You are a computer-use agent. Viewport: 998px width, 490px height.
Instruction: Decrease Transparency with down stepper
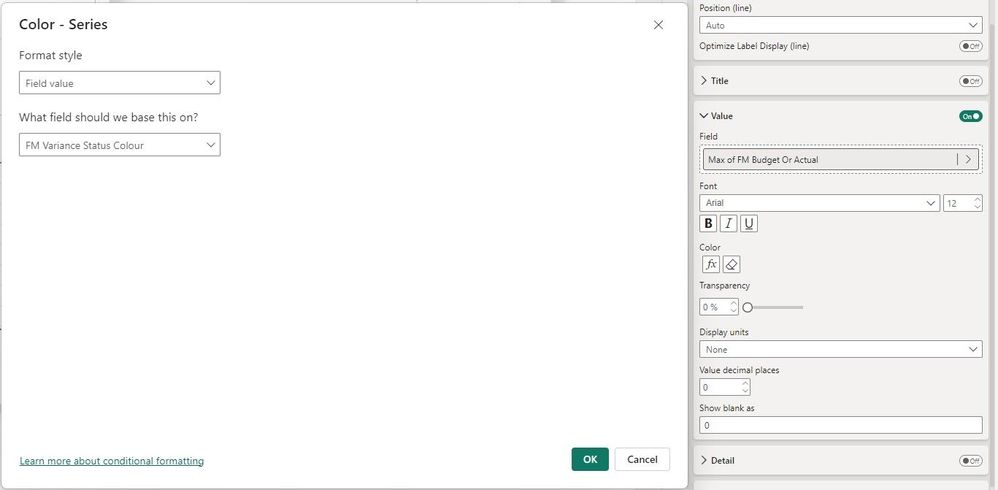coord(733,311)
